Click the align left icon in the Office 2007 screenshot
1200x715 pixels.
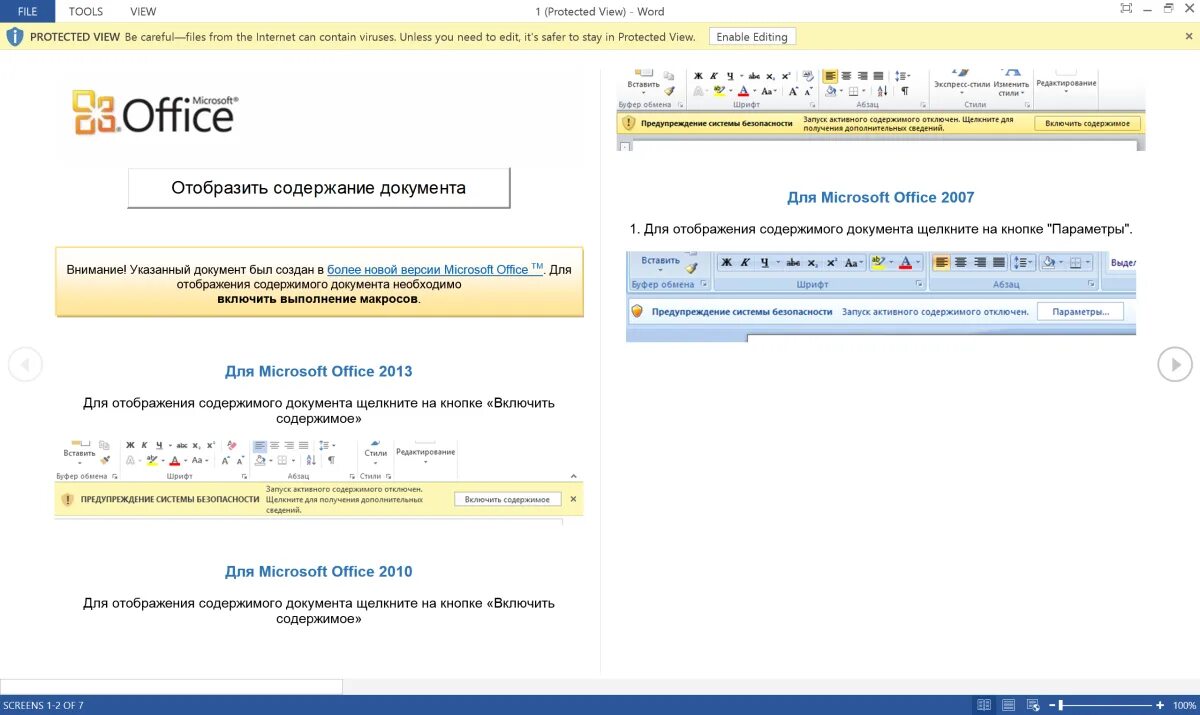[x=941, y=263]
